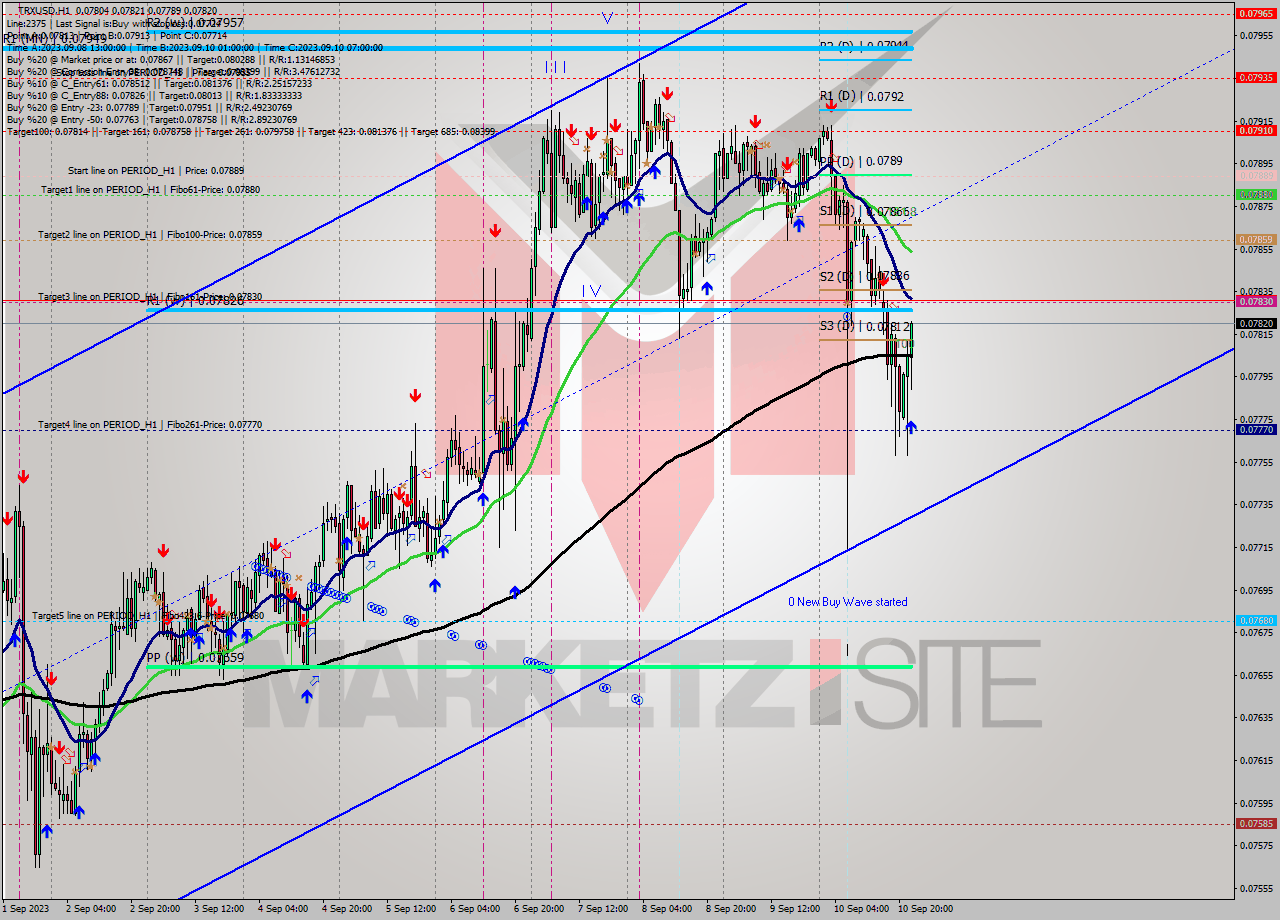Image resolution: width=1280 pixels, height=920 pixels.
Task: Click the blue 0.07770 price axis tag
Action: [1255, 429]
